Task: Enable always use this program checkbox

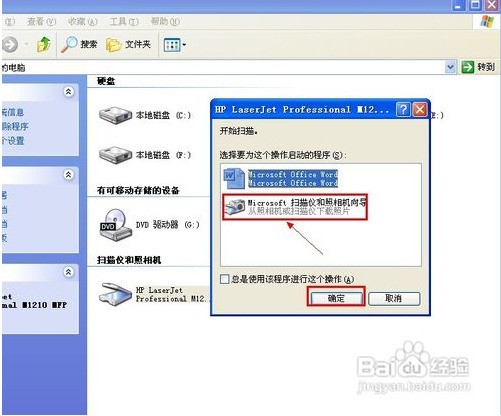Action: tap(225, 279)
